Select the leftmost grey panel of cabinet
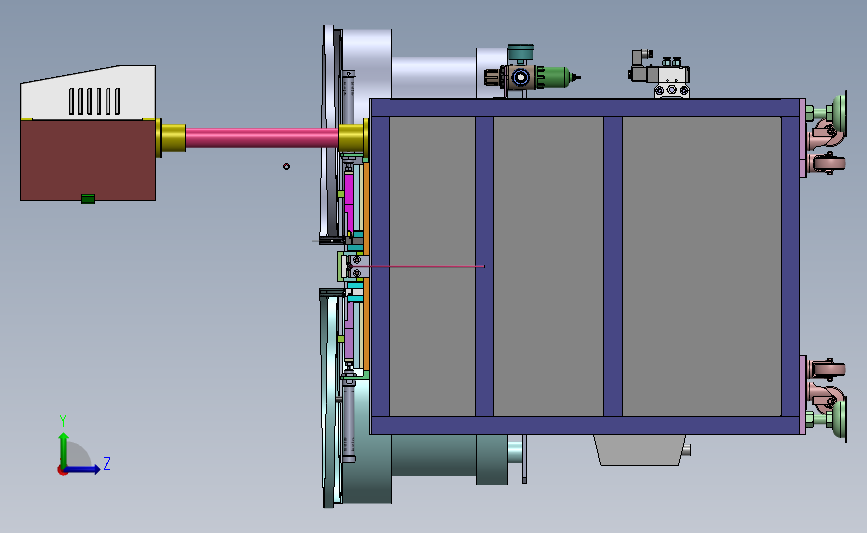The height and width of the screenshot is (533, 867). click(x=432, y=266)
